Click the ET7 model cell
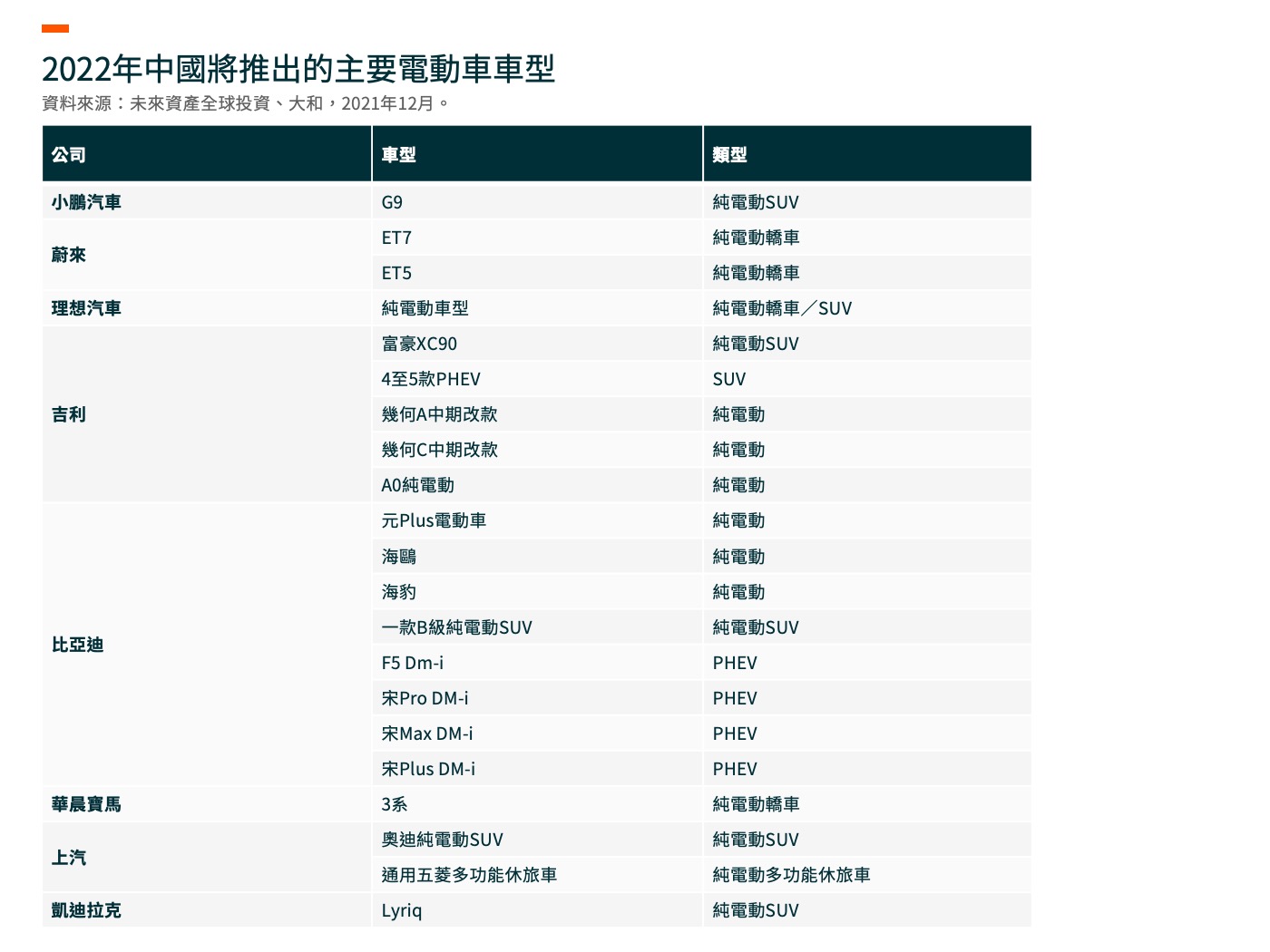Screen dimensions: 1270x952 537,238
